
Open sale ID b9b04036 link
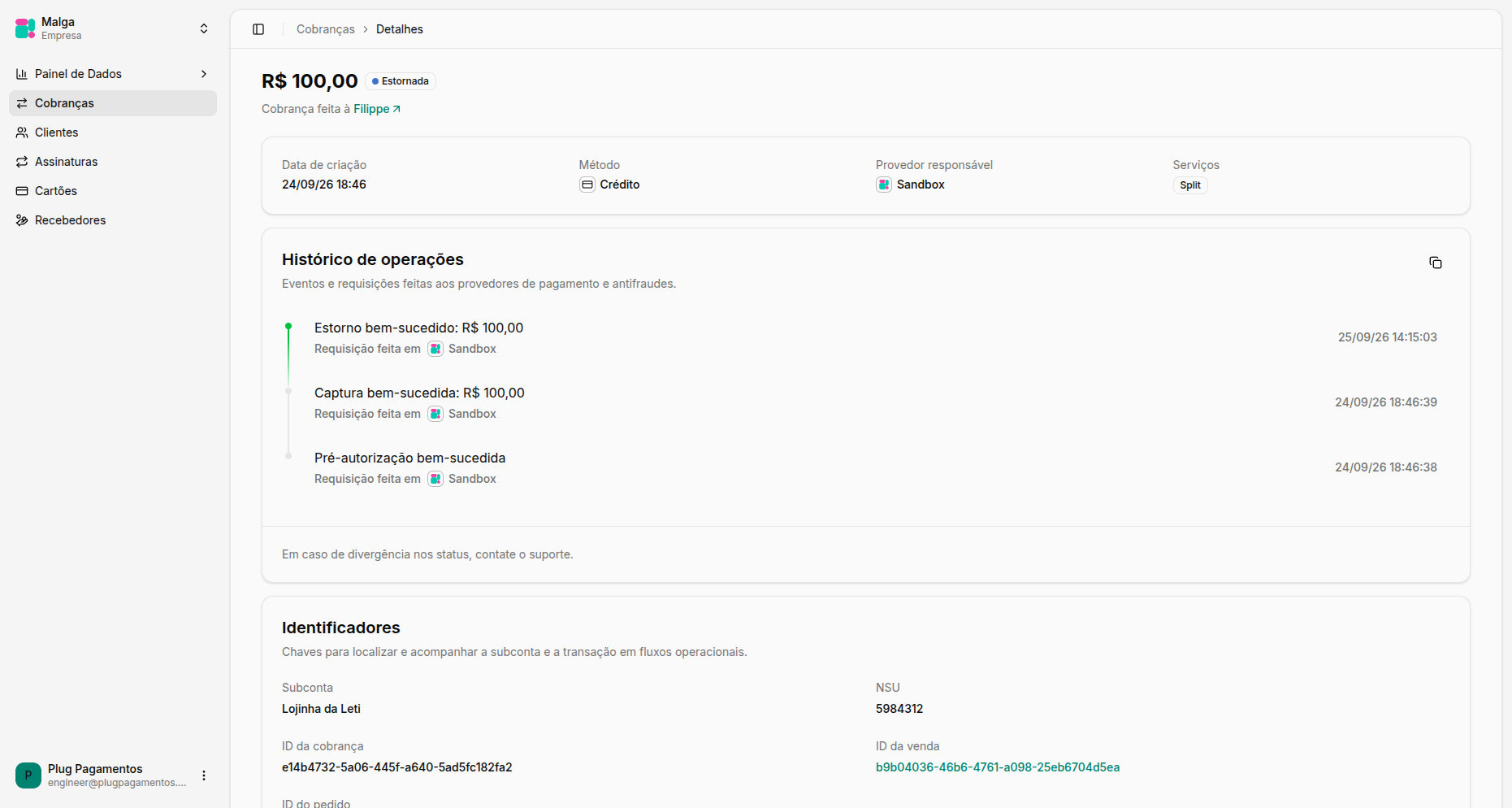(998, 767)
